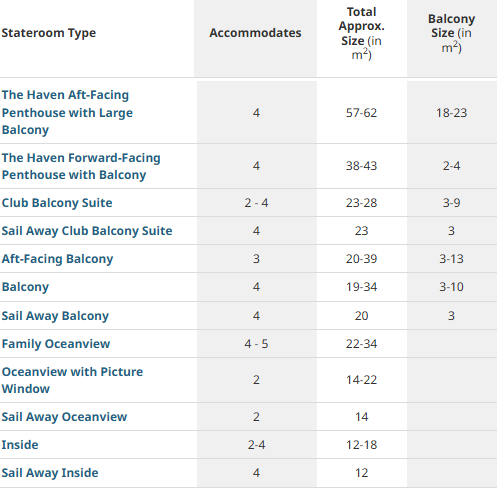The width and height of the screenshot is (501, 489).
Task: Click the Aft-Facing Balcony stateroom link
Action: pyautogui.click(x=57, y=259)
